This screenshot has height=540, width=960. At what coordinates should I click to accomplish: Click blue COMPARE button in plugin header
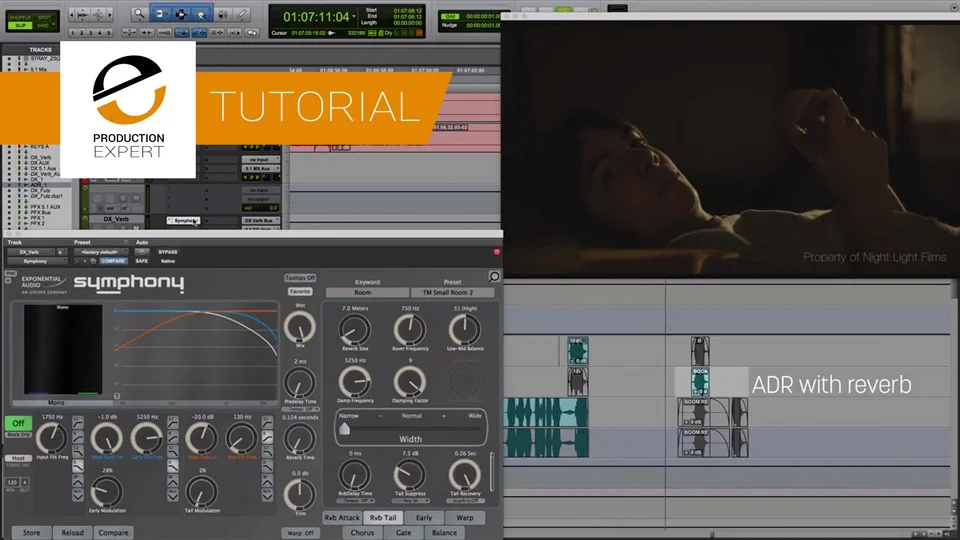click(113, 261)
